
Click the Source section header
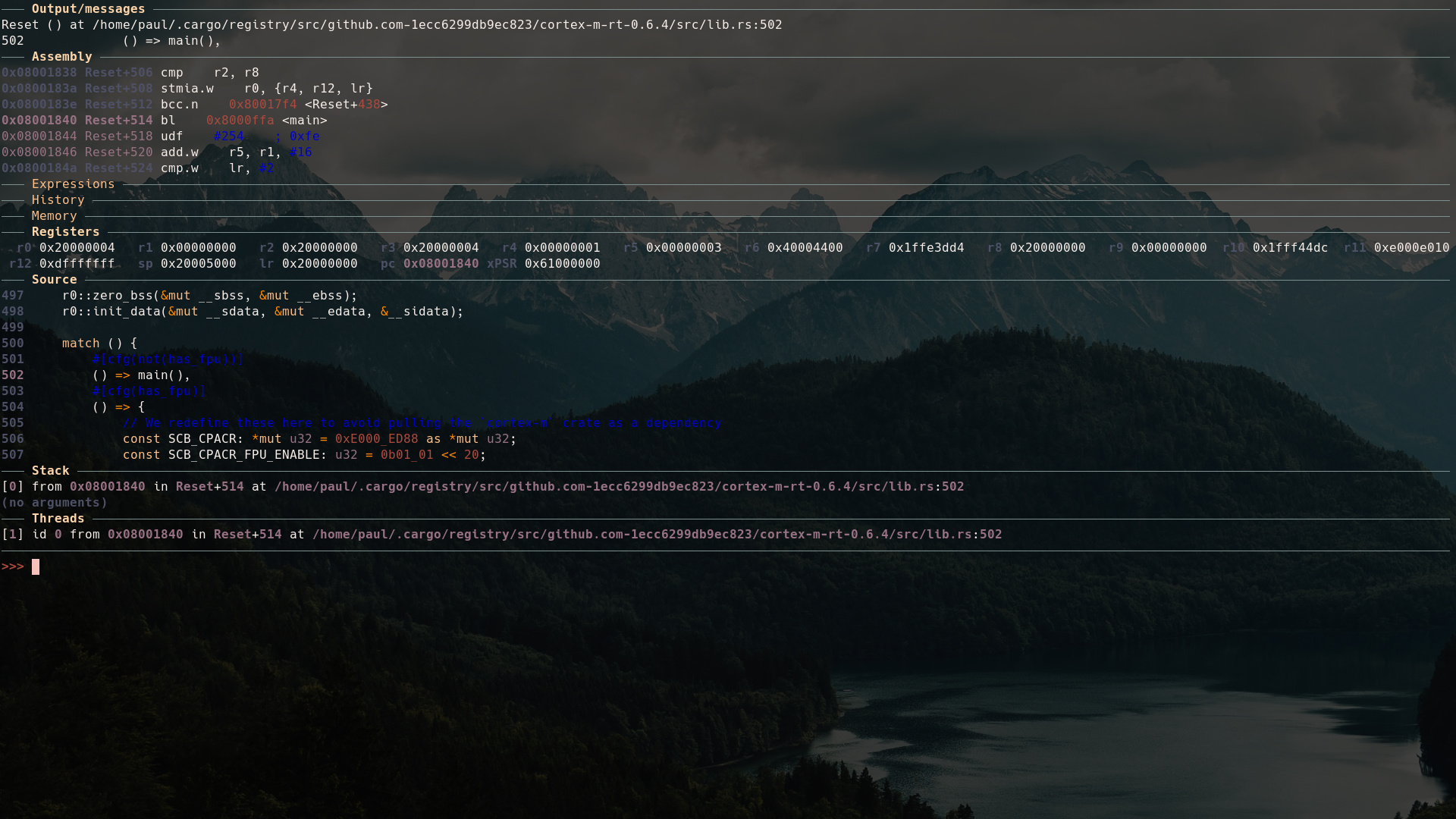pos(54,280)
